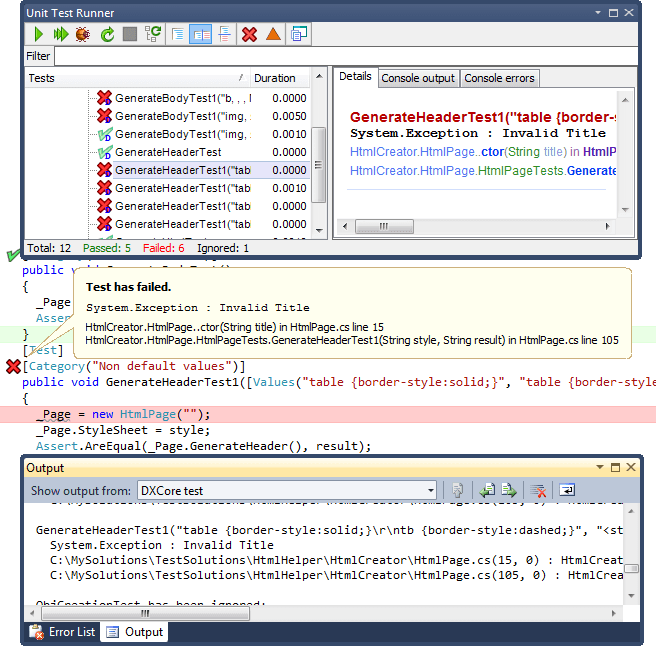Clear all output with the red-X icon
Image resolution: width=656 pixels, height=646 pixels.
point(537,490)
